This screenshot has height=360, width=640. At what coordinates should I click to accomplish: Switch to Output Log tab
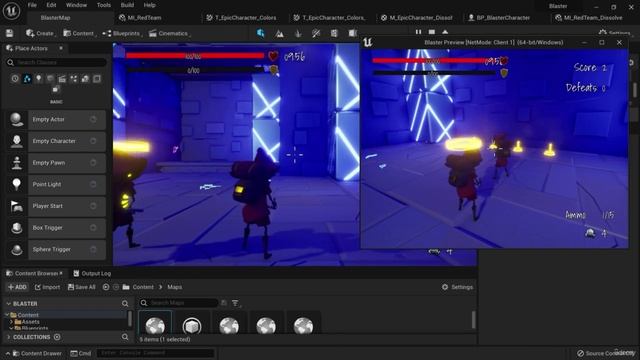tap(92, 273)
